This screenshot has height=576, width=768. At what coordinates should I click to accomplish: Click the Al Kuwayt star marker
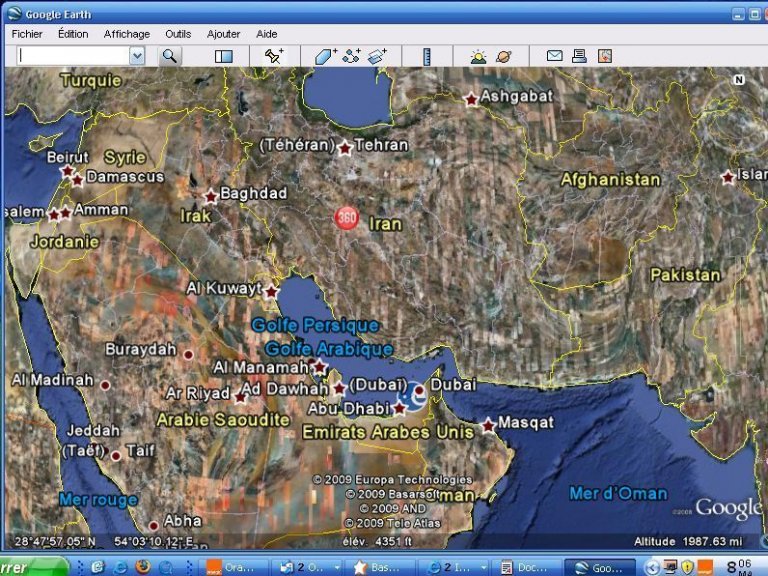point(271,291)
